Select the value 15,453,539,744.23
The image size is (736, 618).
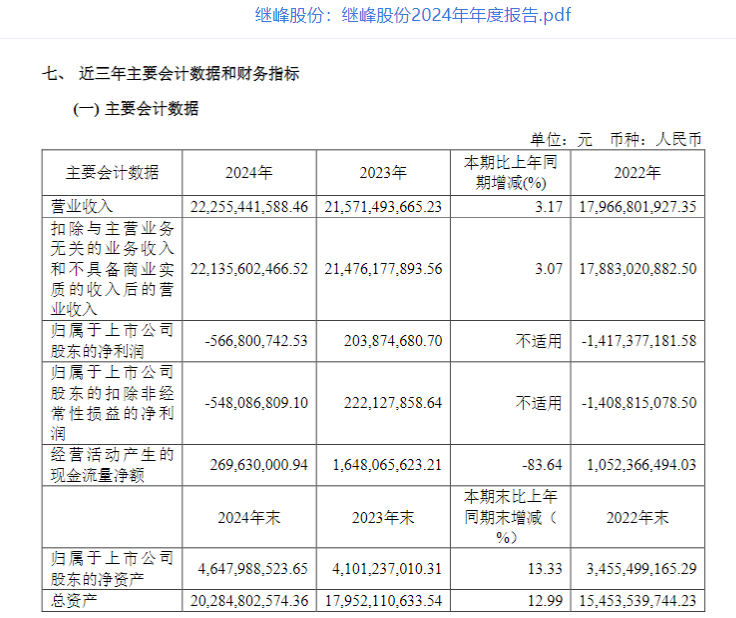click(x=637, y=601)
